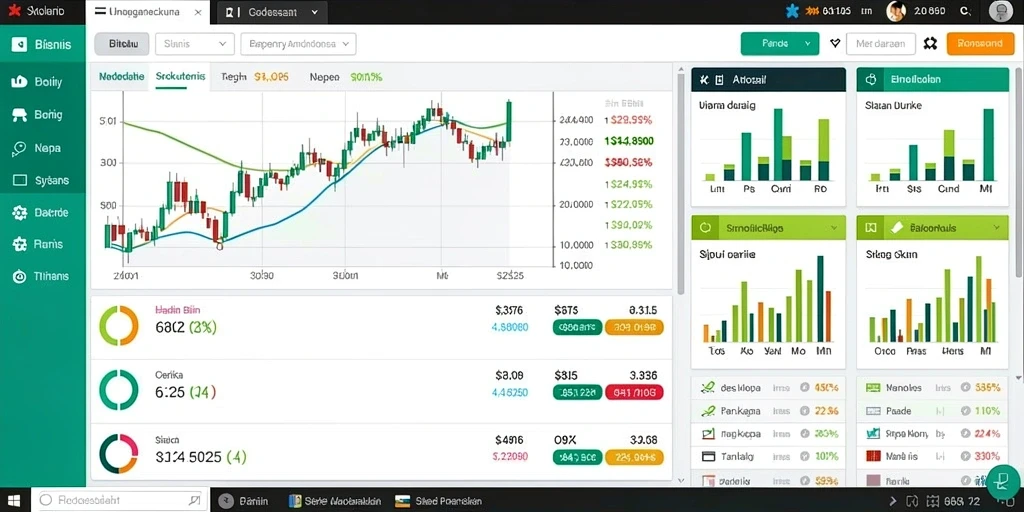Open the Boily sidebar icon
1024x512 pixels.
coord(20,82)
